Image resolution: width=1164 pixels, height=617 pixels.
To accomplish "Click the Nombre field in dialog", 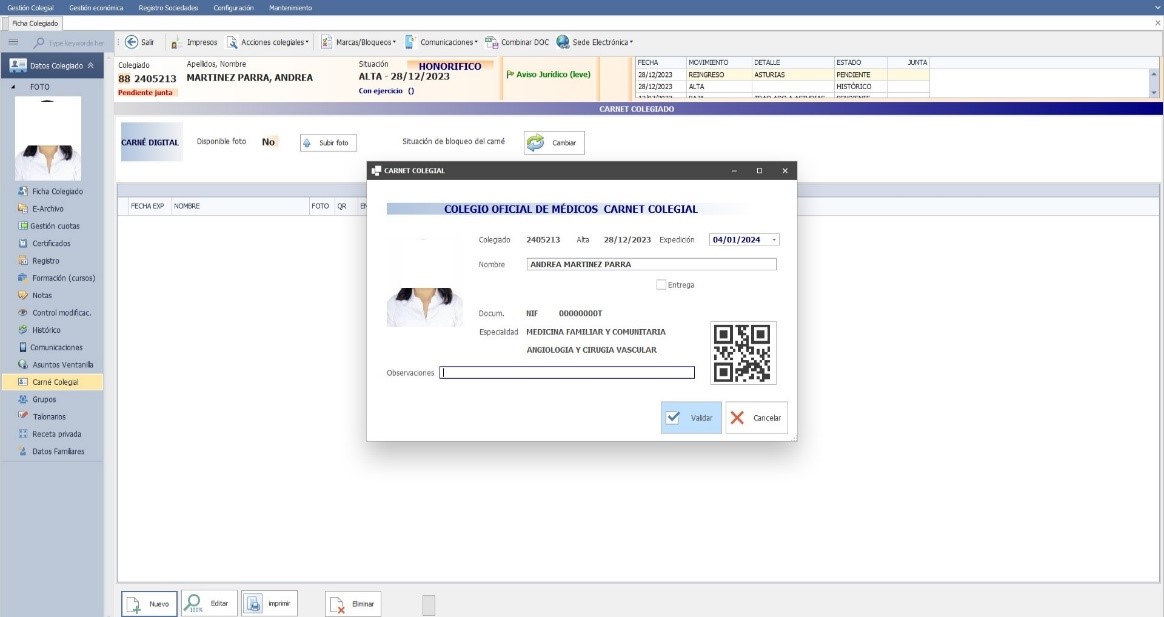I will (651, 264).
